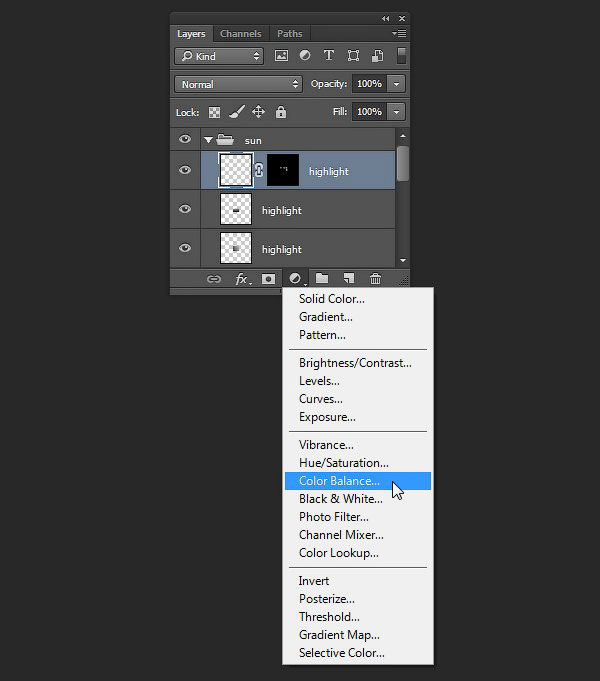Image resolution: width=600 pixels, height=681 pixels.
Task: Click the Opacity 100% field
Action: click(x=369, y=84)
